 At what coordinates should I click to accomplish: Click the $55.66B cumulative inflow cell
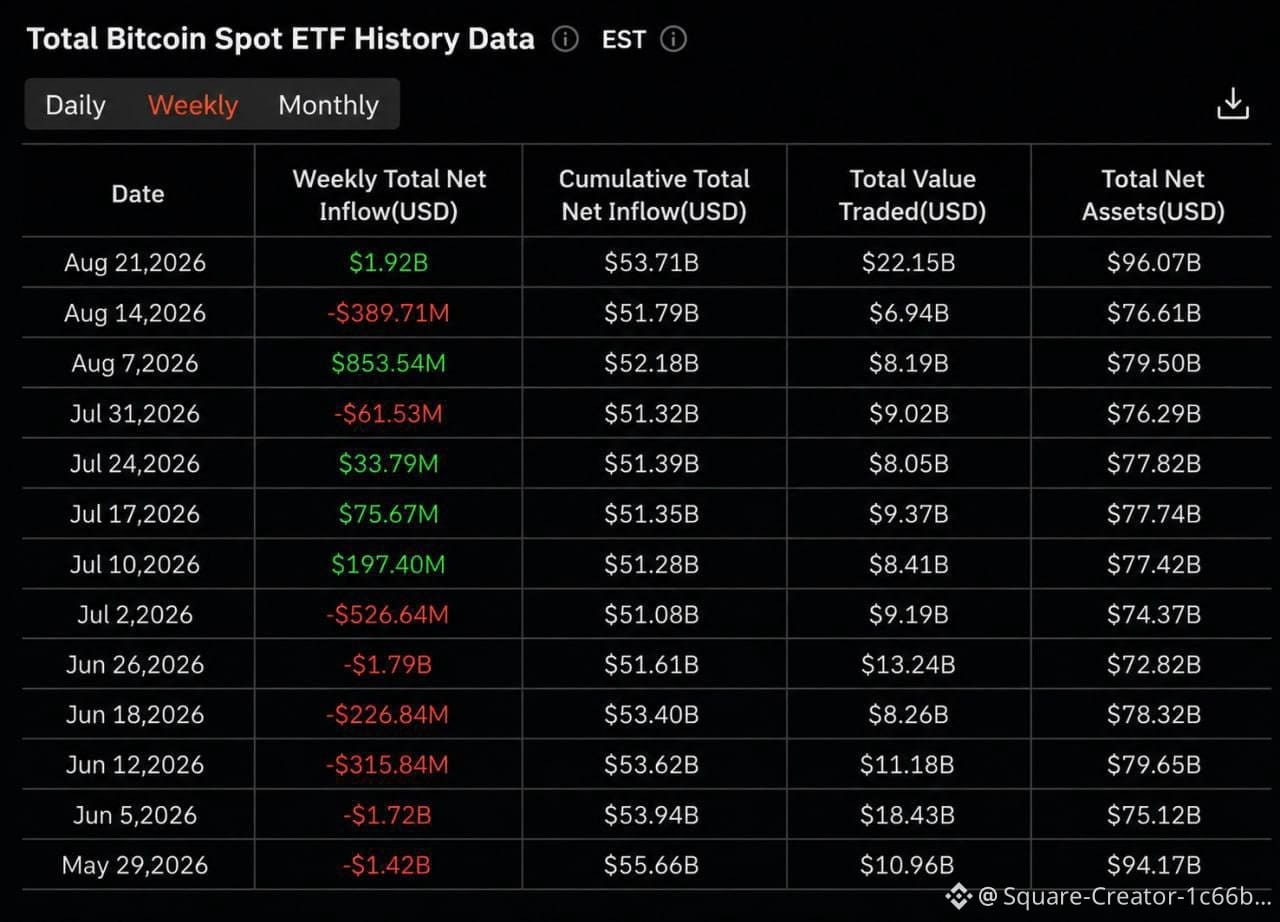tap(651, 865)
